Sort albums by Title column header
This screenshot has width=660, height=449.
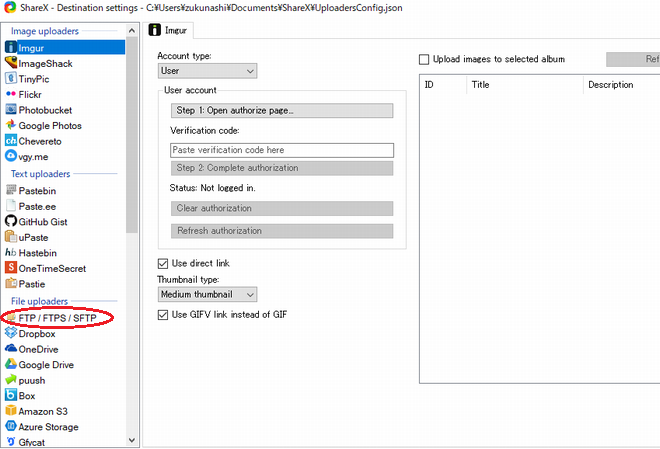click(x=525, y=85)
